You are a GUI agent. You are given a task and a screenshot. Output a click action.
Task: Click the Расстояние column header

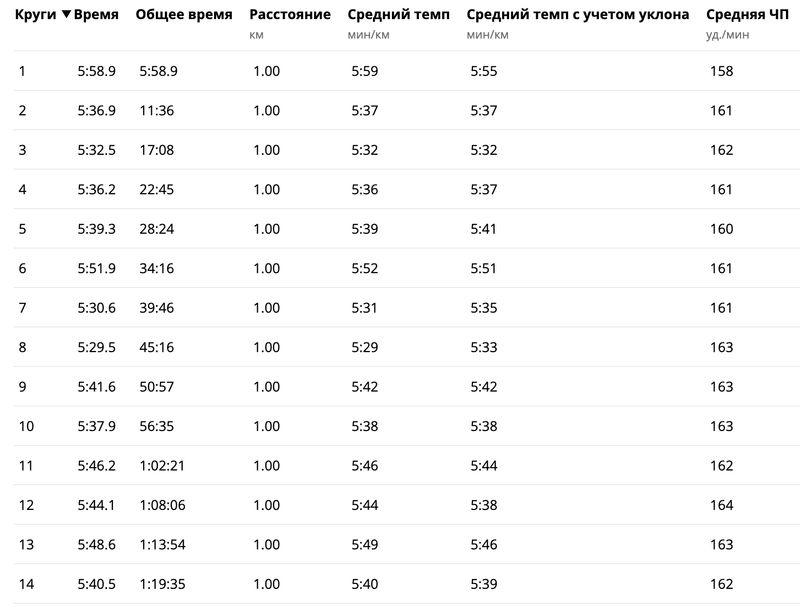click(x=290, y=15)
